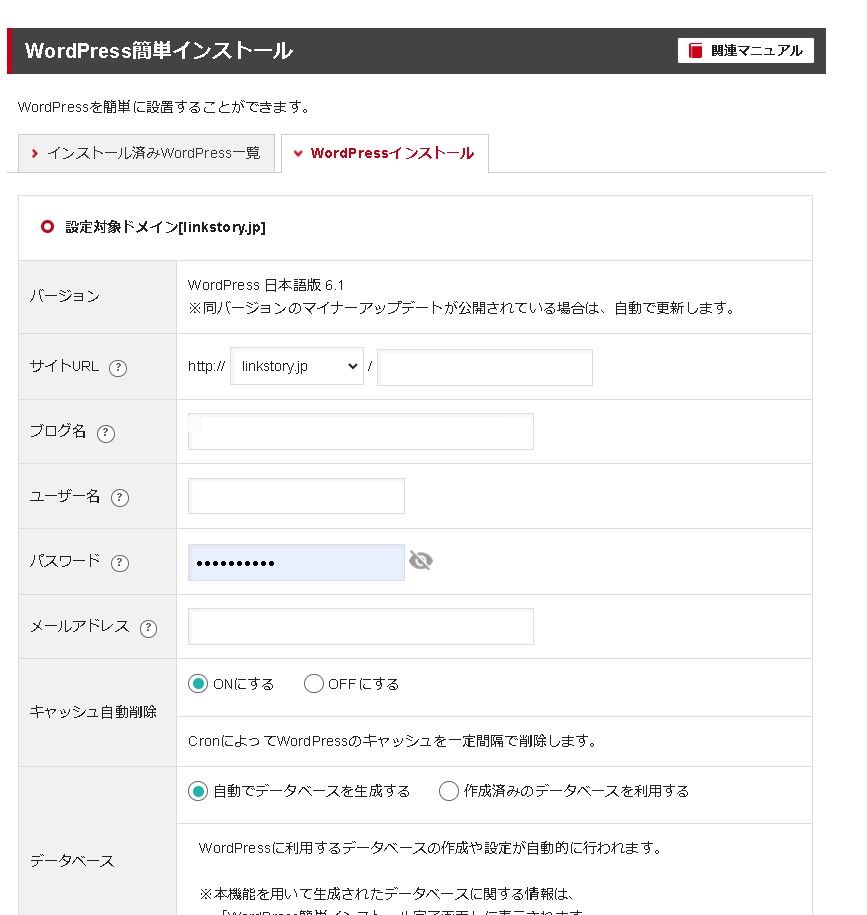Click the red circle icon by 設定対象ドメイン
This screenshot has height=915, width=867.
coord(47,227)
